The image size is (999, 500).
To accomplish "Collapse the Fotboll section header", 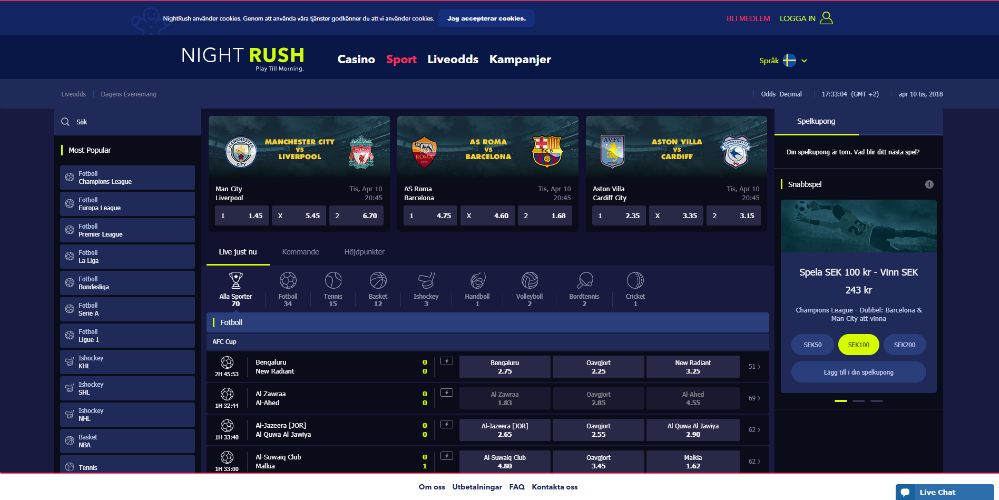I will click(x=487, y=322).
